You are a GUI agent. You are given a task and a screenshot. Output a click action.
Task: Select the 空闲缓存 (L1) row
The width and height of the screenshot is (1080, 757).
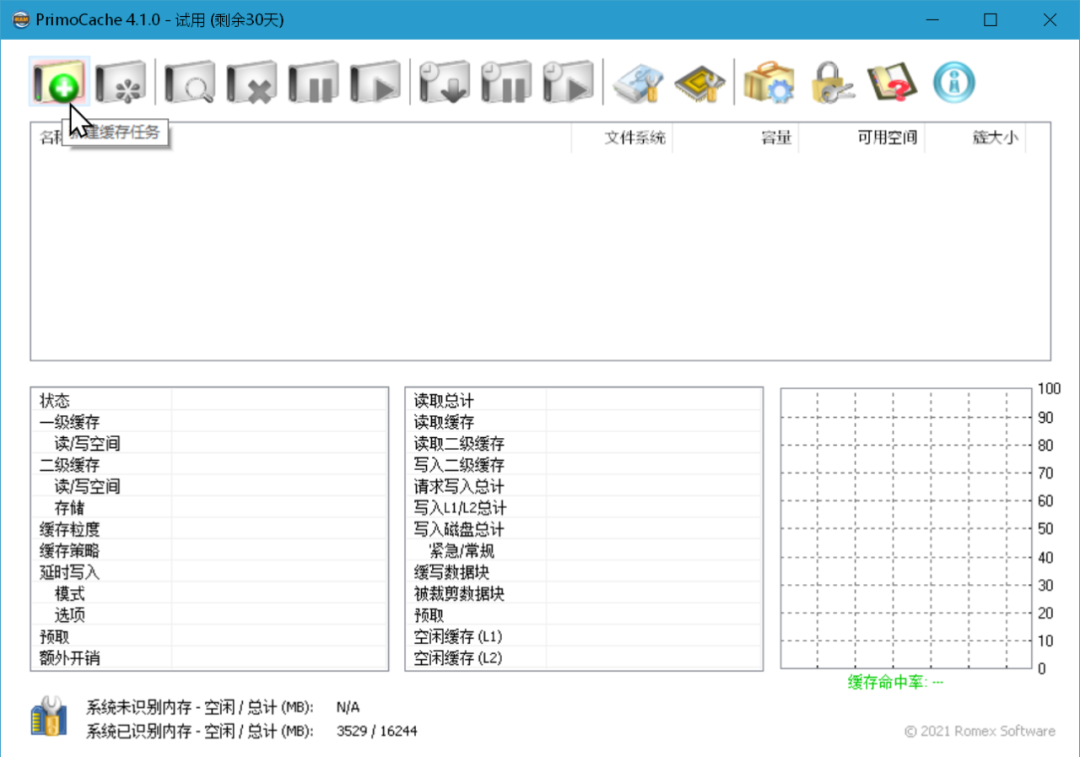coord(584,636)
